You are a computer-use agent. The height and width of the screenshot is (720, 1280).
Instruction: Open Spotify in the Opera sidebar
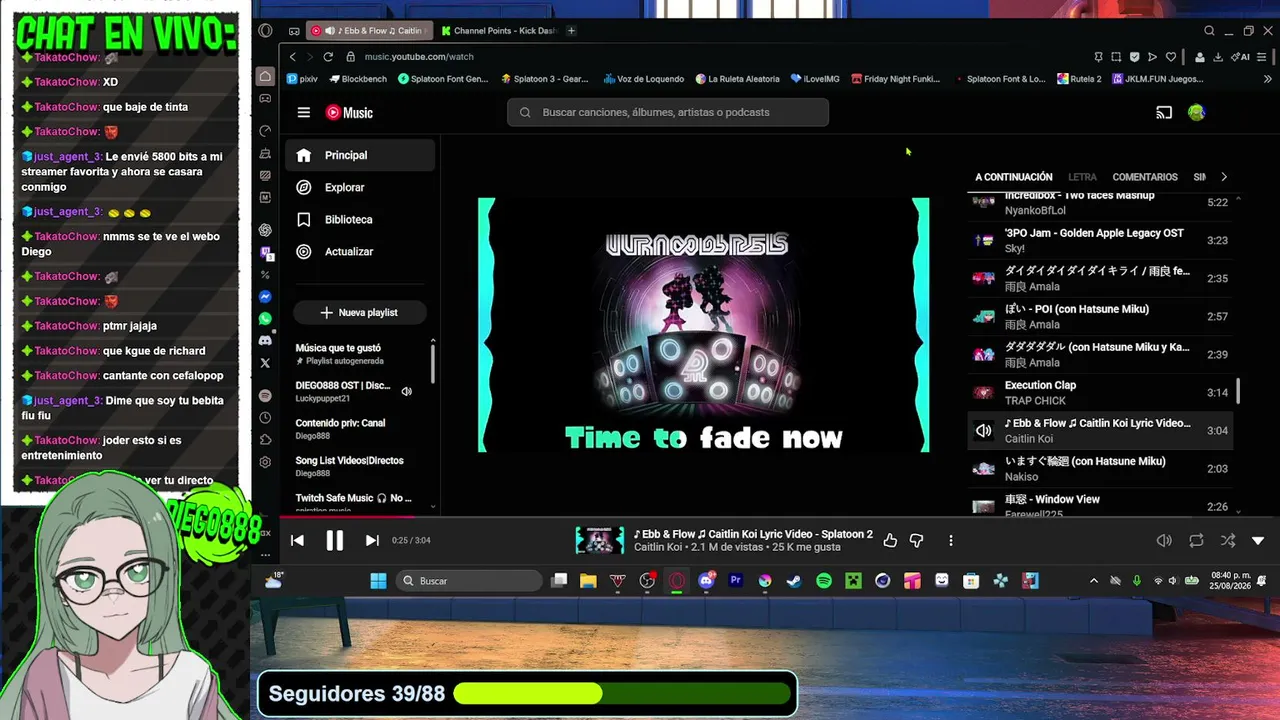tap(265, 396)
